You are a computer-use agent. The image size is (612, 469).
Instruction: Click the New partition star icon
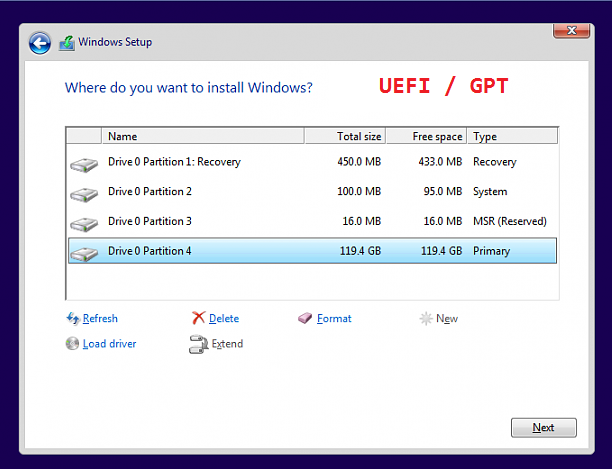click(426, 318)
